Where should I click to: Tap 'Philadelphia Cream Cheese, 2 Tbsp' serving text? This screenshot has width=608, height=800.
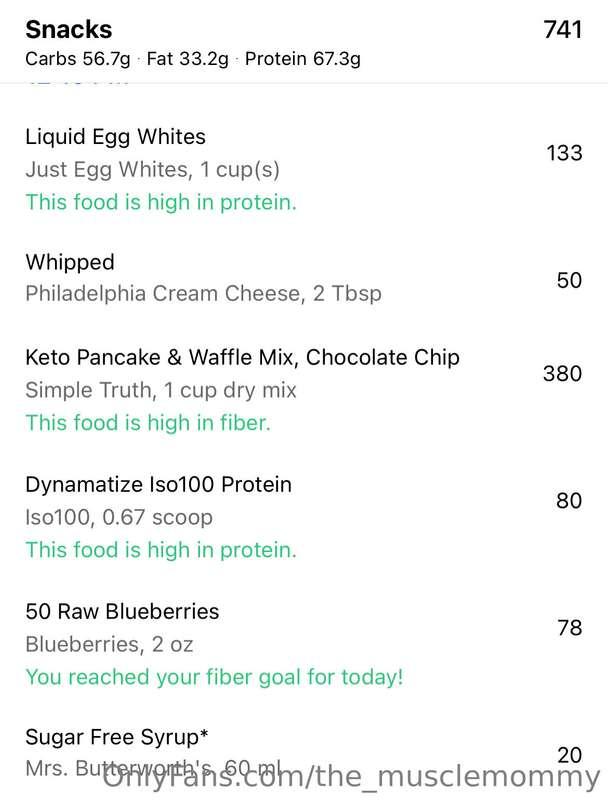(x=204, y=294)
